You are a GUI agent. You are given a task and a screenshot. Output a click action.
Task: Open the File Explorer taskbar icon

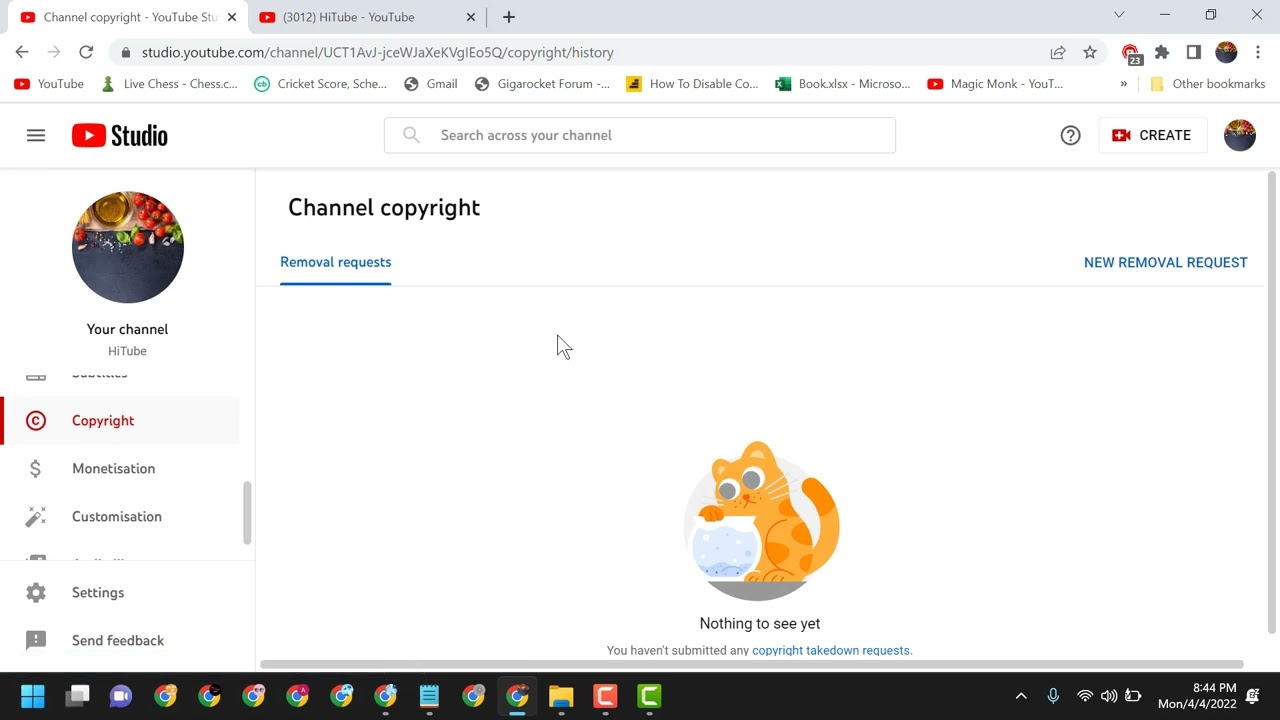click(561, 696)
